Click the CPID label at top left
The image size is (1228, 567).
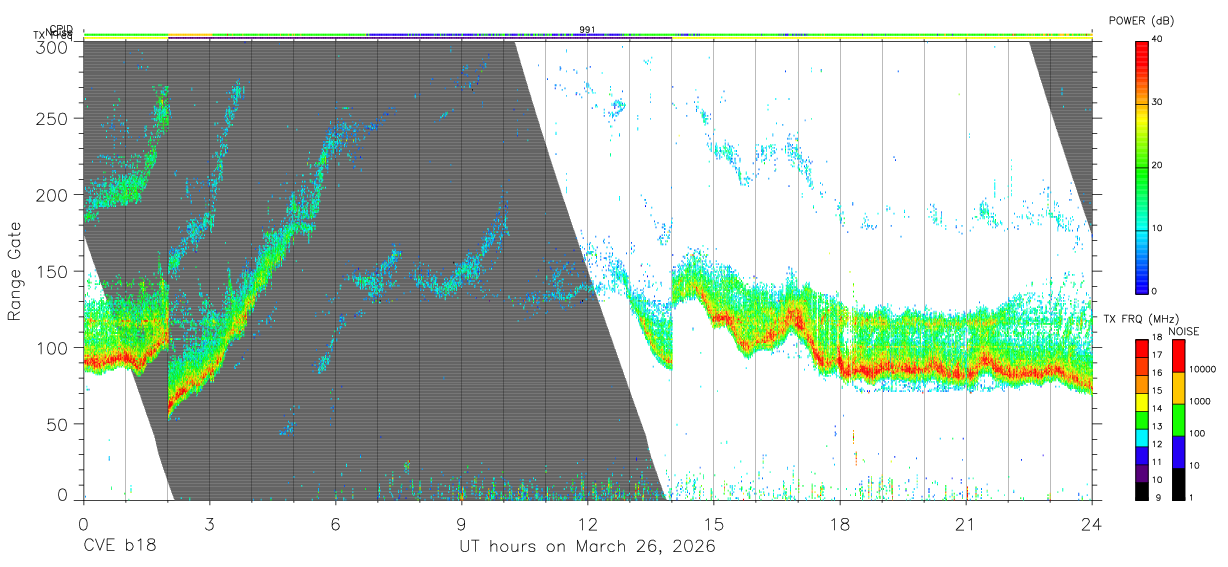tap(62, 29)
